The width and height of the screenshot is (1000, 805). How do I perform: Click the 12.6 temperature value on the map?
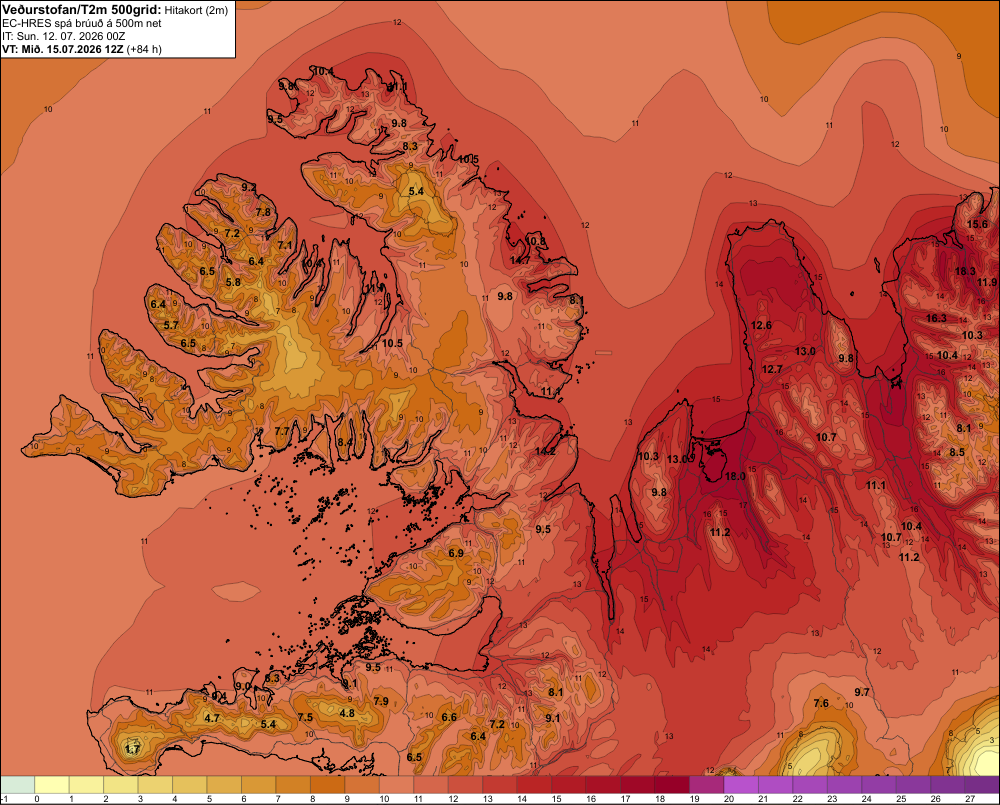pos(761,325)
